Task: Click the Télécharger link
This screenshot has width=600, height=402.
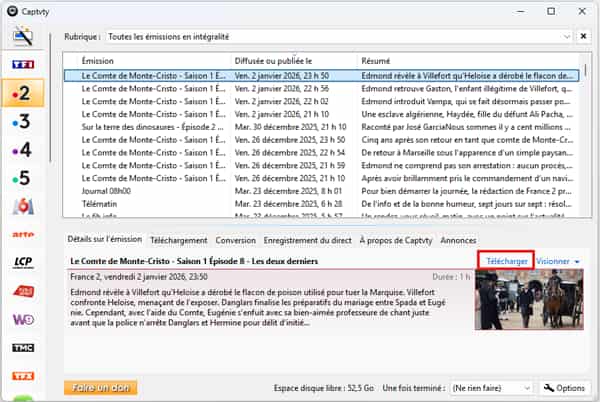Action: point(507,261)
